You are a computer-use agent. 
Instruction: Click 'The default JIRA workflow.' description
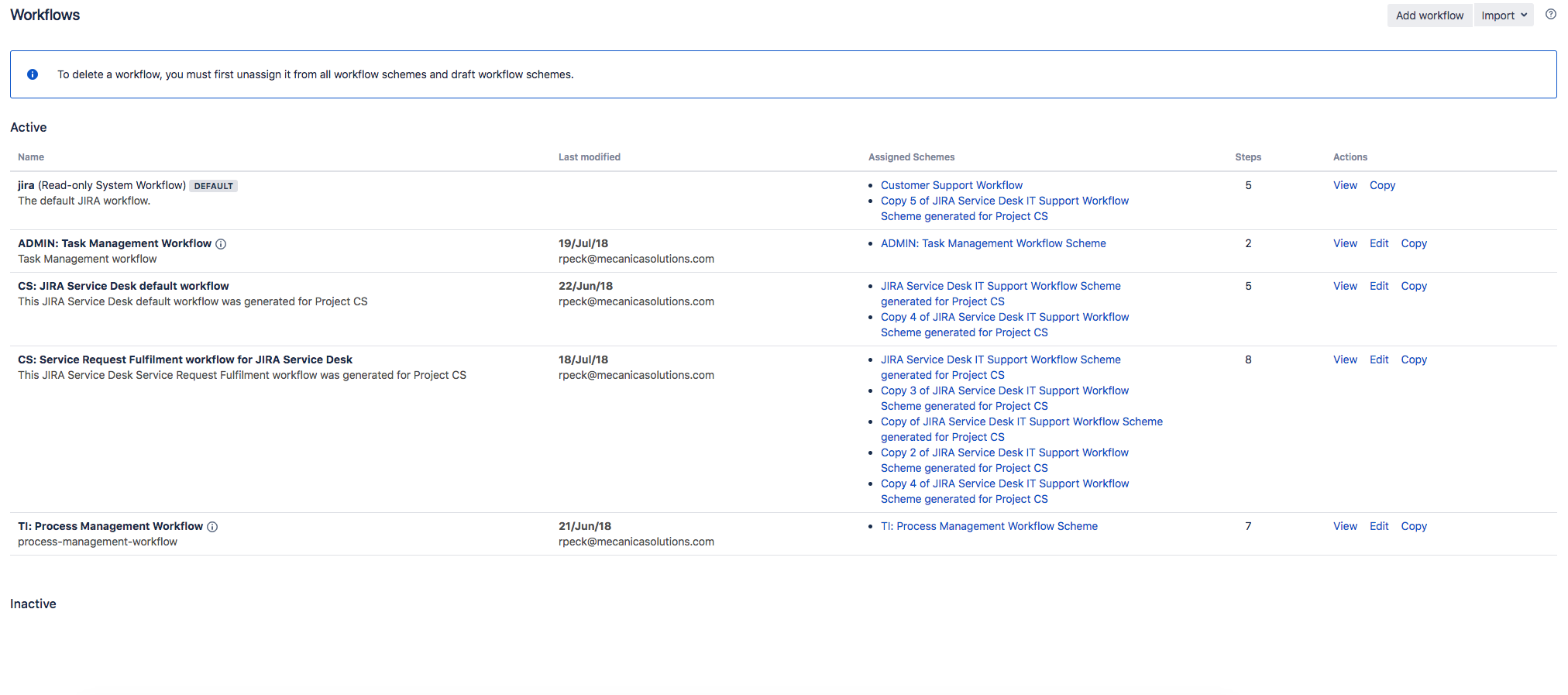point(84,201)
